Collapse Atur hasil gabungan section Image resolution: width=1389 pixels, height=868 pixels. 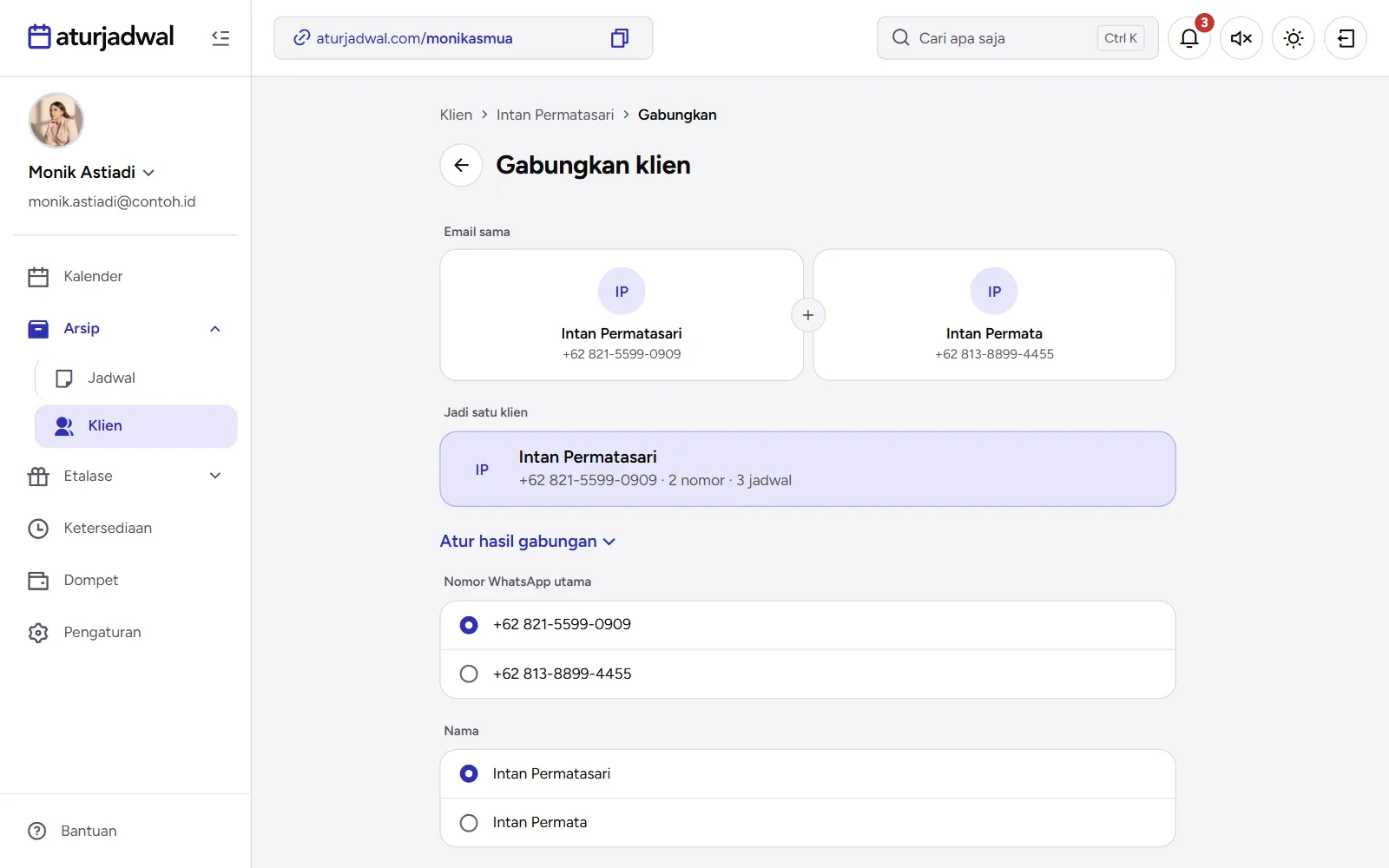tap(528, 542)
